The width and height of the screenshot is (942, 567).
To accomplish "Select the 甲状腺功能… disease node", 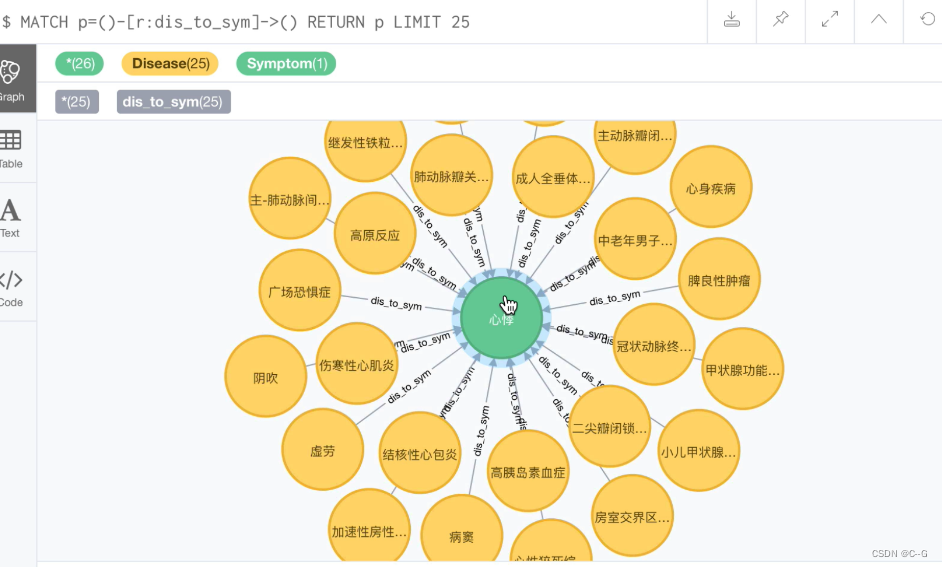I will (x=743, y=369).
